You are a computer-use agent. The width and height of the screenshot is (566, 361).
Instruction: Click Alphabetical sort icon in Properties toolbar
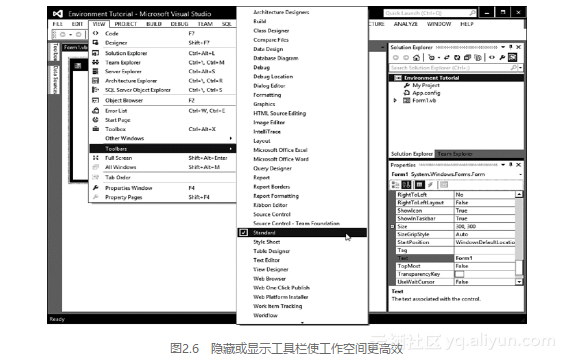(x=406, y=185)
